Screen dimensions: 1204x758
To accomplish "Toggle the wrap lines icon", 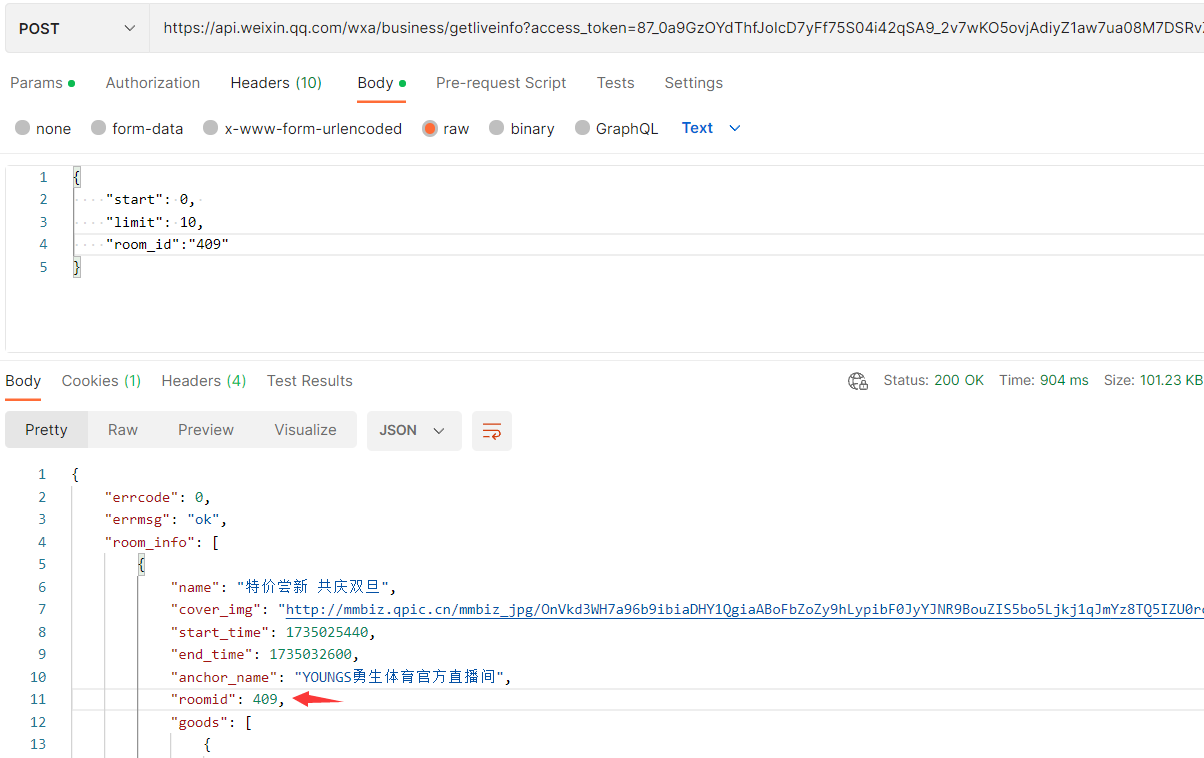I will (492, 431).
